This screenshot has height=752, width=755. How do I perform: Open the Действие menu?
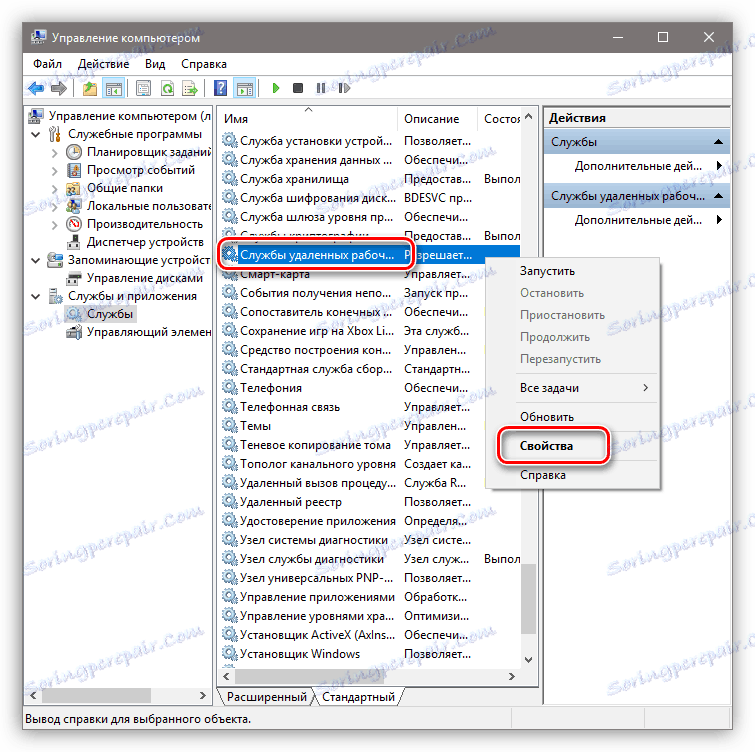(x=104, y=64)
